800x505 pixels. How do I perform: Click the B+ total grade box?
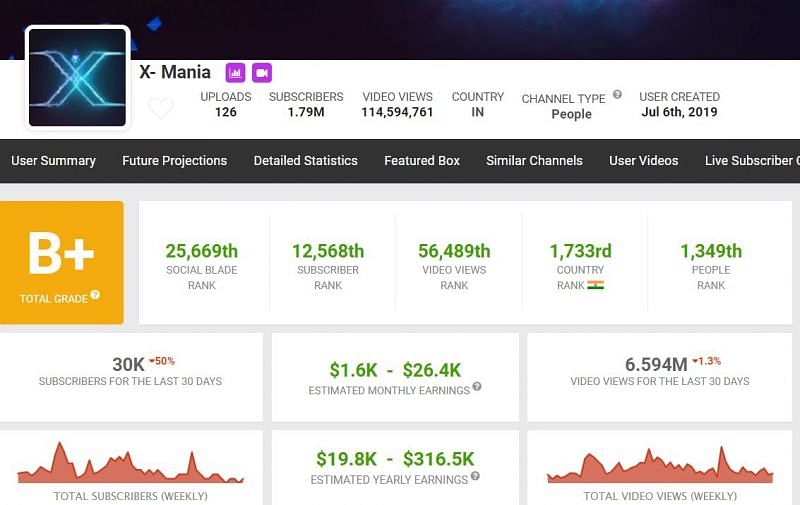tap(62, 263)
